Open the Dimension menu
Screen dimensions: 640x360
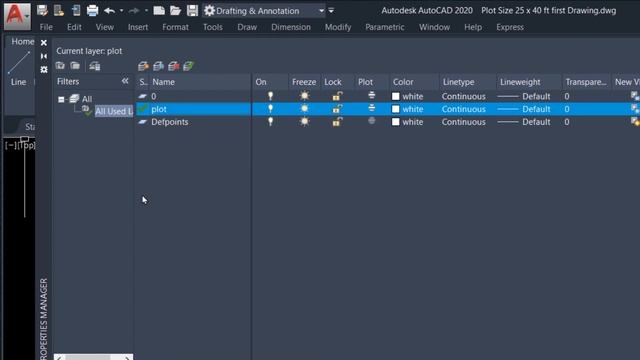291,27
